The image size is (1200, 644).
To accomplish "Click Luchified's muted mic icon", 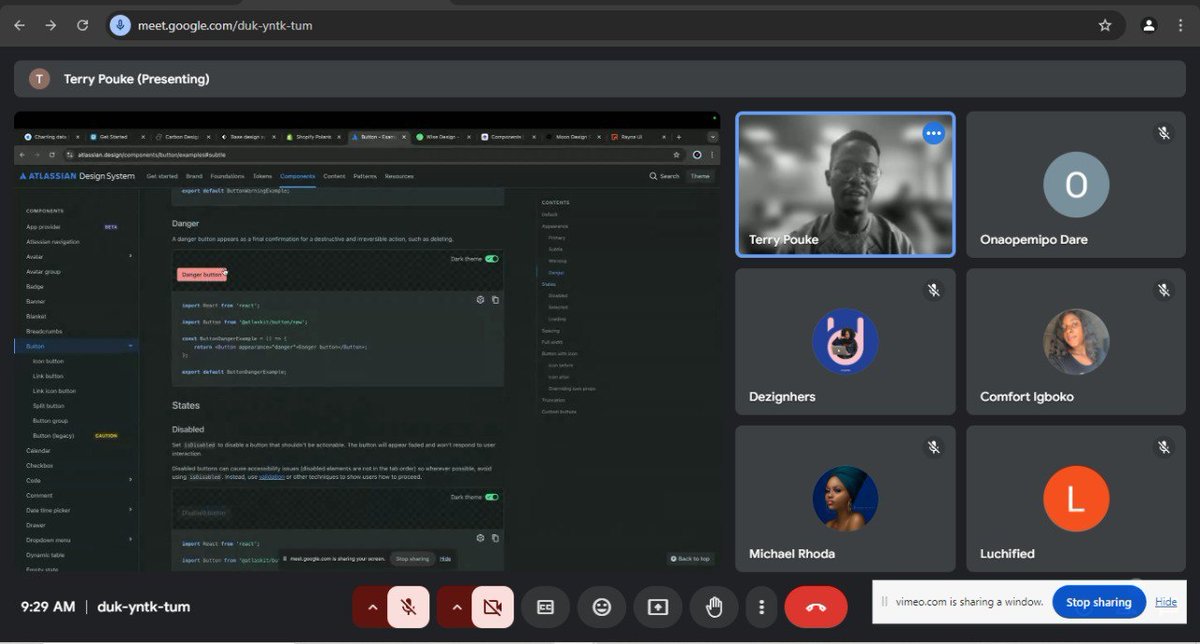I will [x=1164, y=447].
